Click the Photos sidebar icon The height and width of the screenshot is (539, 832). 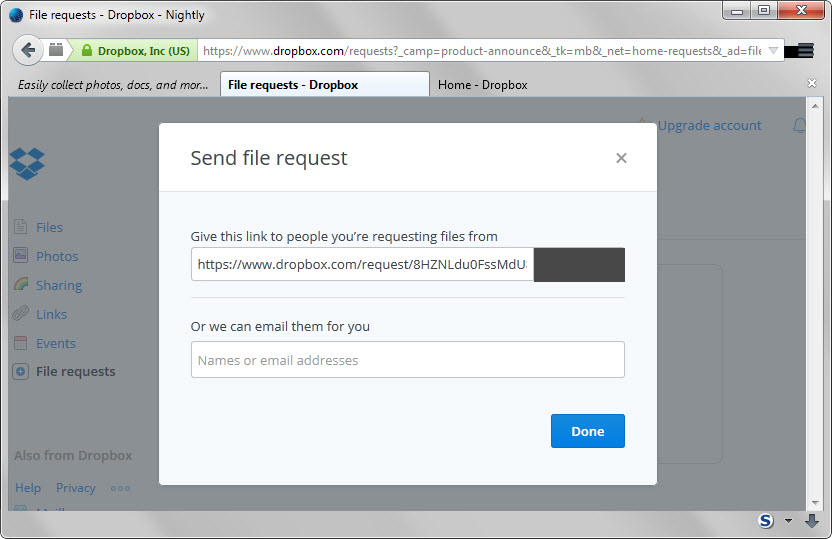(x=21, y=256)
